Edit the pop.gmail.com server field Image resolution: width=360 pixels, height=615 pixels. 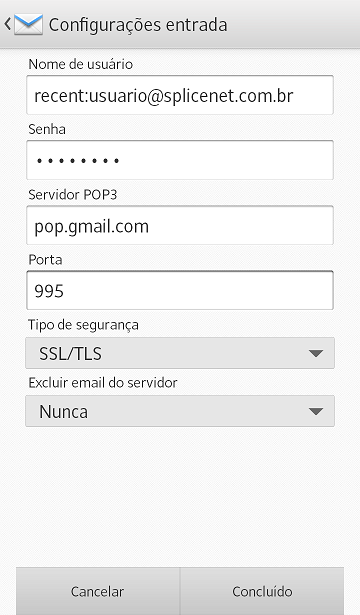(180, 226)
